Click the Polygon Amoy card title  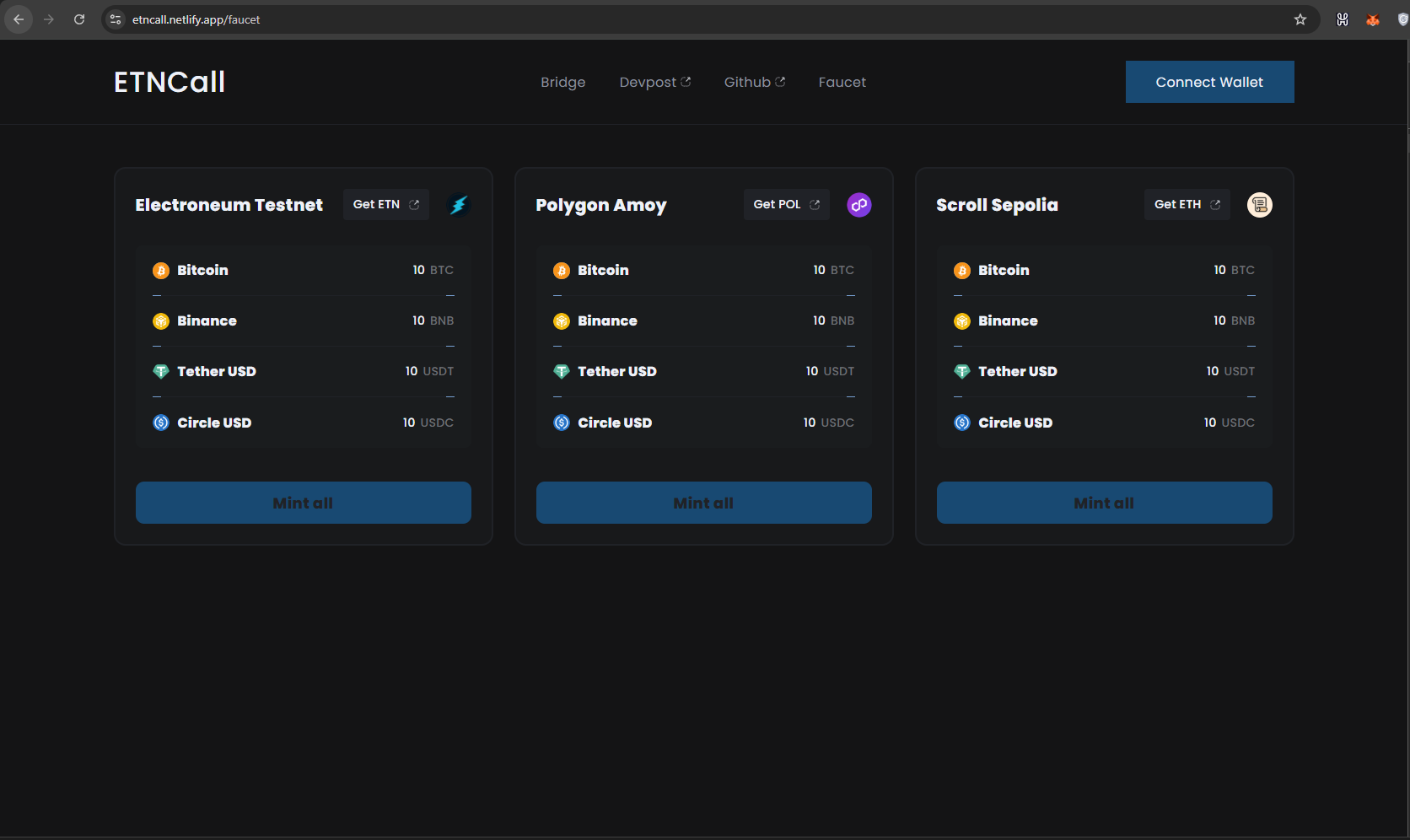point(601,206)
